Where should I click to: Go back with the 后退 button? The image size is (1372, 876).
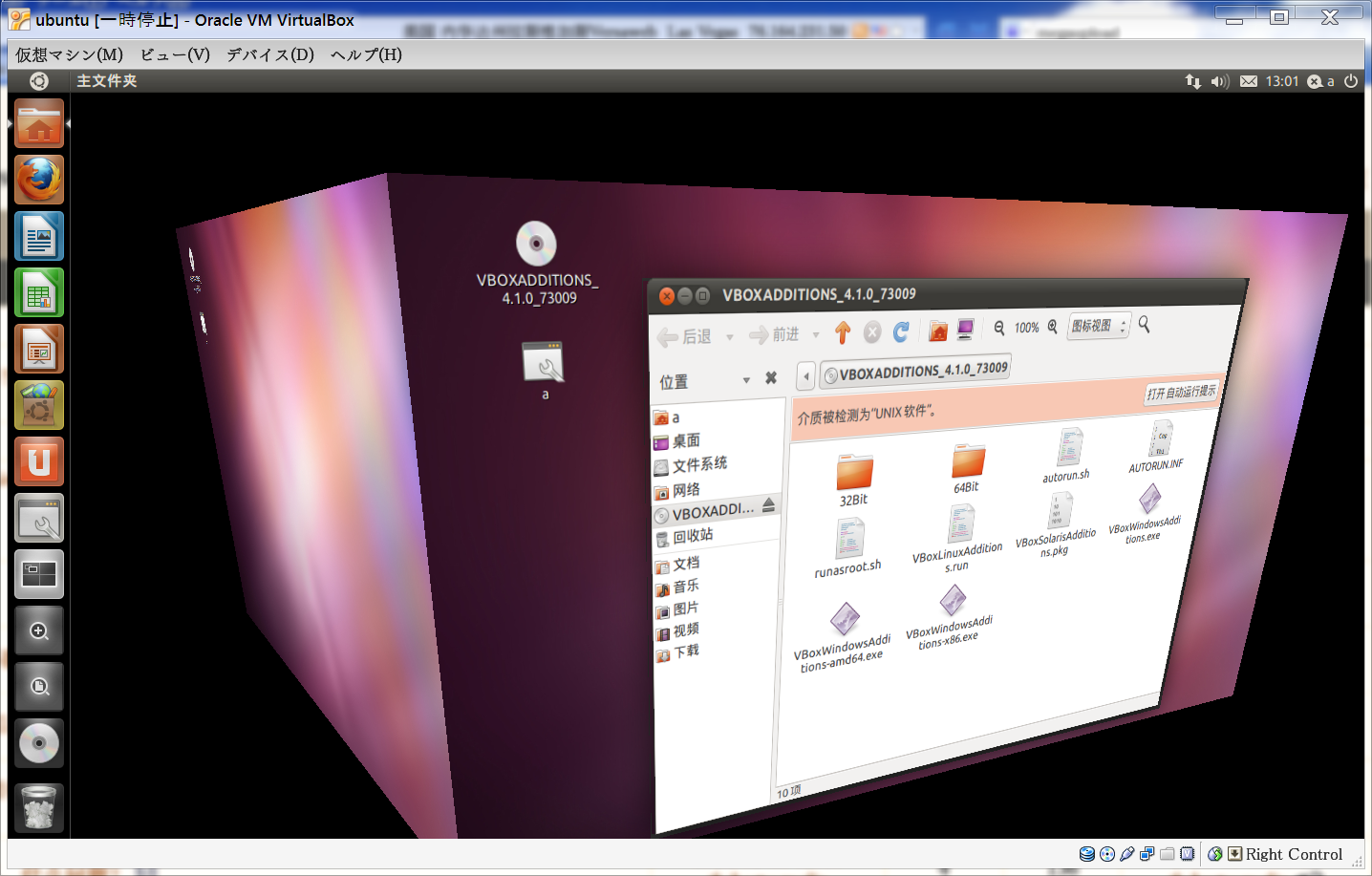(684, 337)
